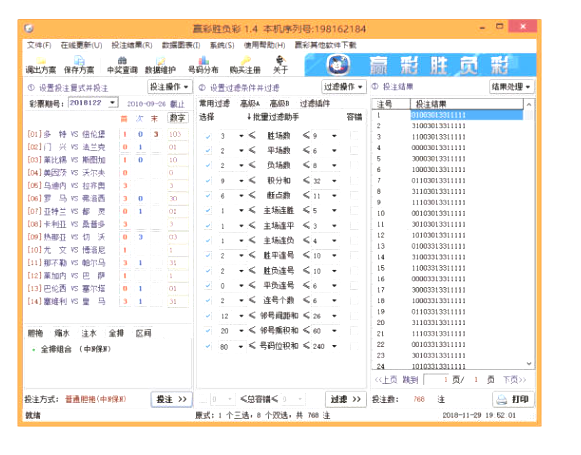Image resolution: width=581 pixels, height=455 pixels.
Task: Open the 号码分布 chart icon
Action: (203, 65)
